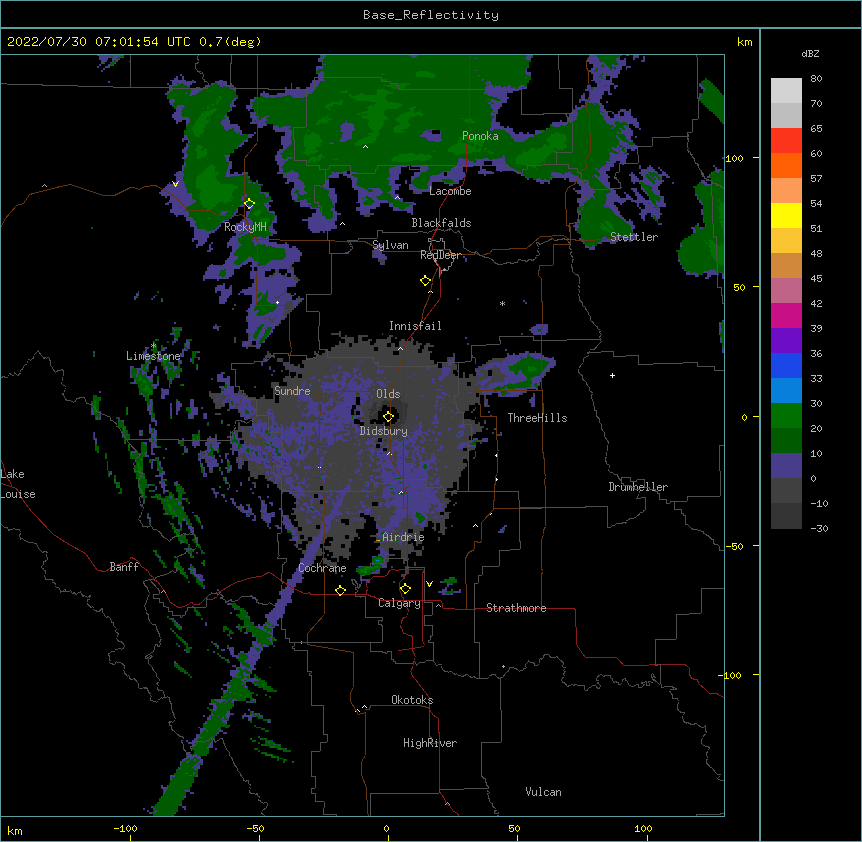Click the Vulcan town label
This screenshot has width=862, height=842.
543,792
